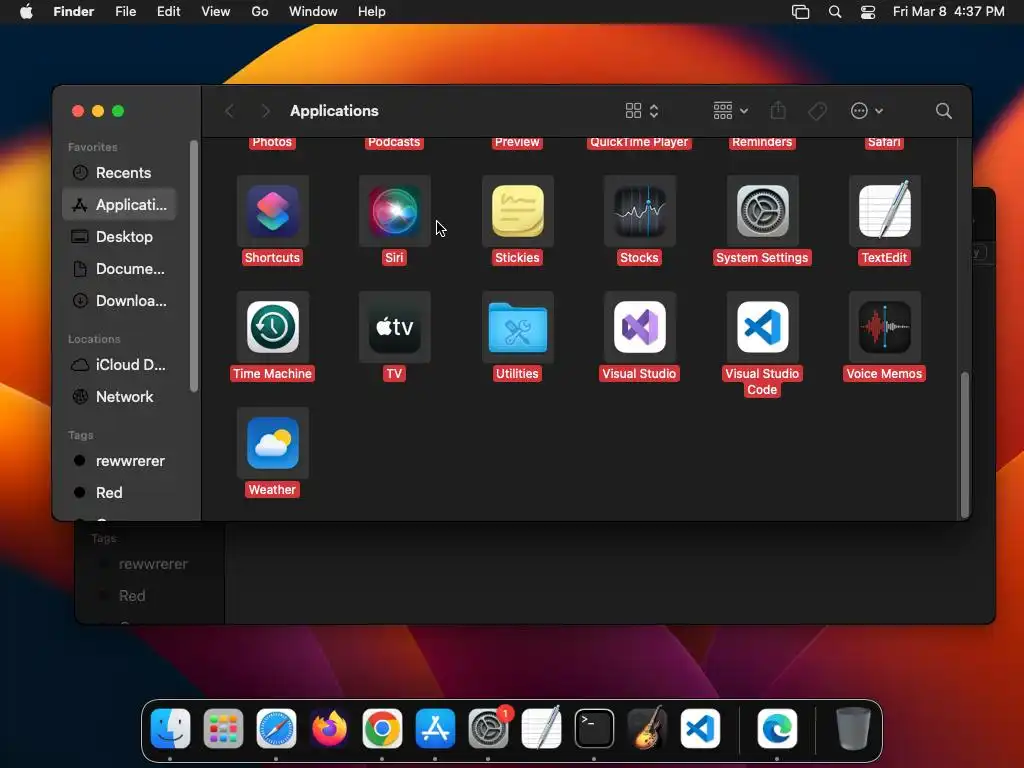Open the Finder menu
The image size is (1024, 768).
(73, 12)
